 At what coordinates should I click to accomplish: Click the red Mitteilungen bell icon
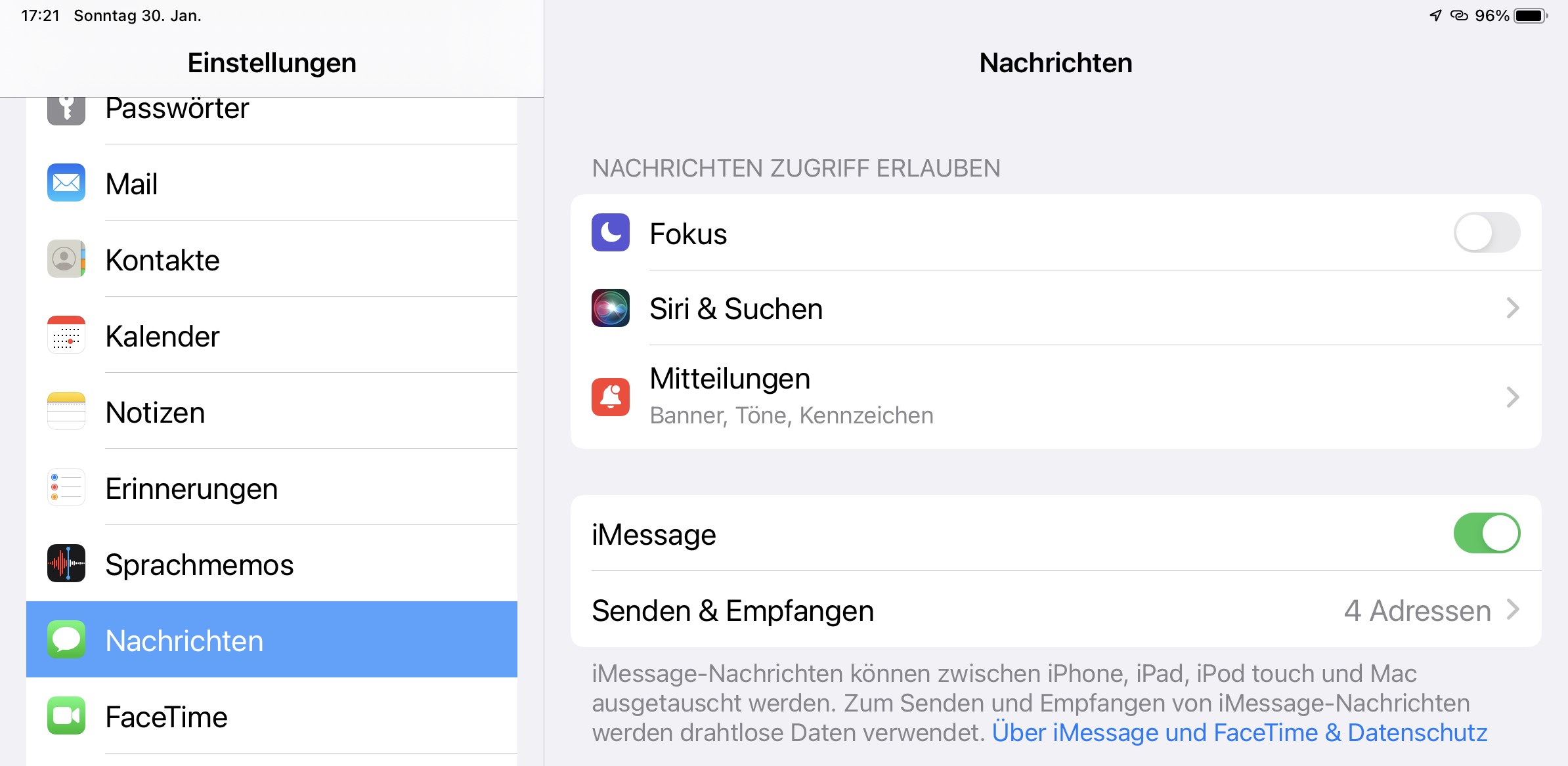tap(611, 397)
